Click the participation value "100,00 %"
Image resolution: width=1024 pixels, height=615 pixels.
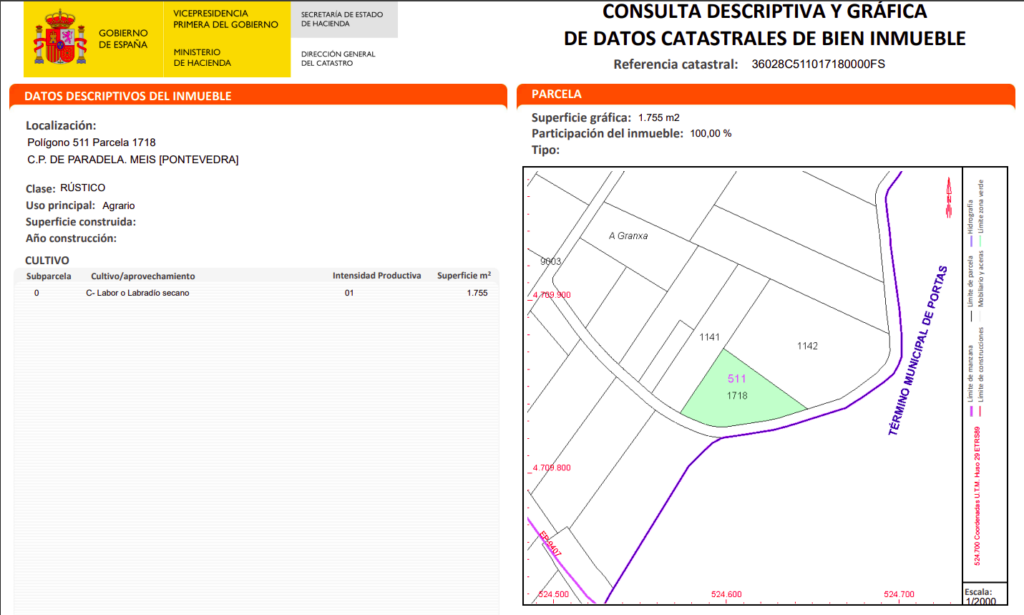[711, 133]
